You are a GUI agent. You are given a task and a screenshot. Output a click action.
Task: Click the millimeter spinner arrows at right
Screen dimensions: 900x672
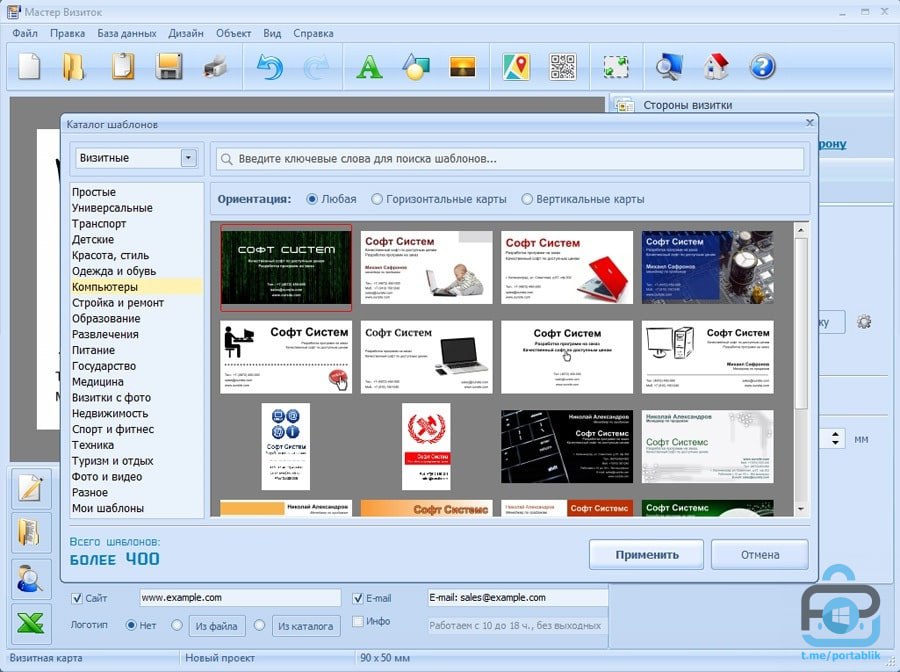835,439
